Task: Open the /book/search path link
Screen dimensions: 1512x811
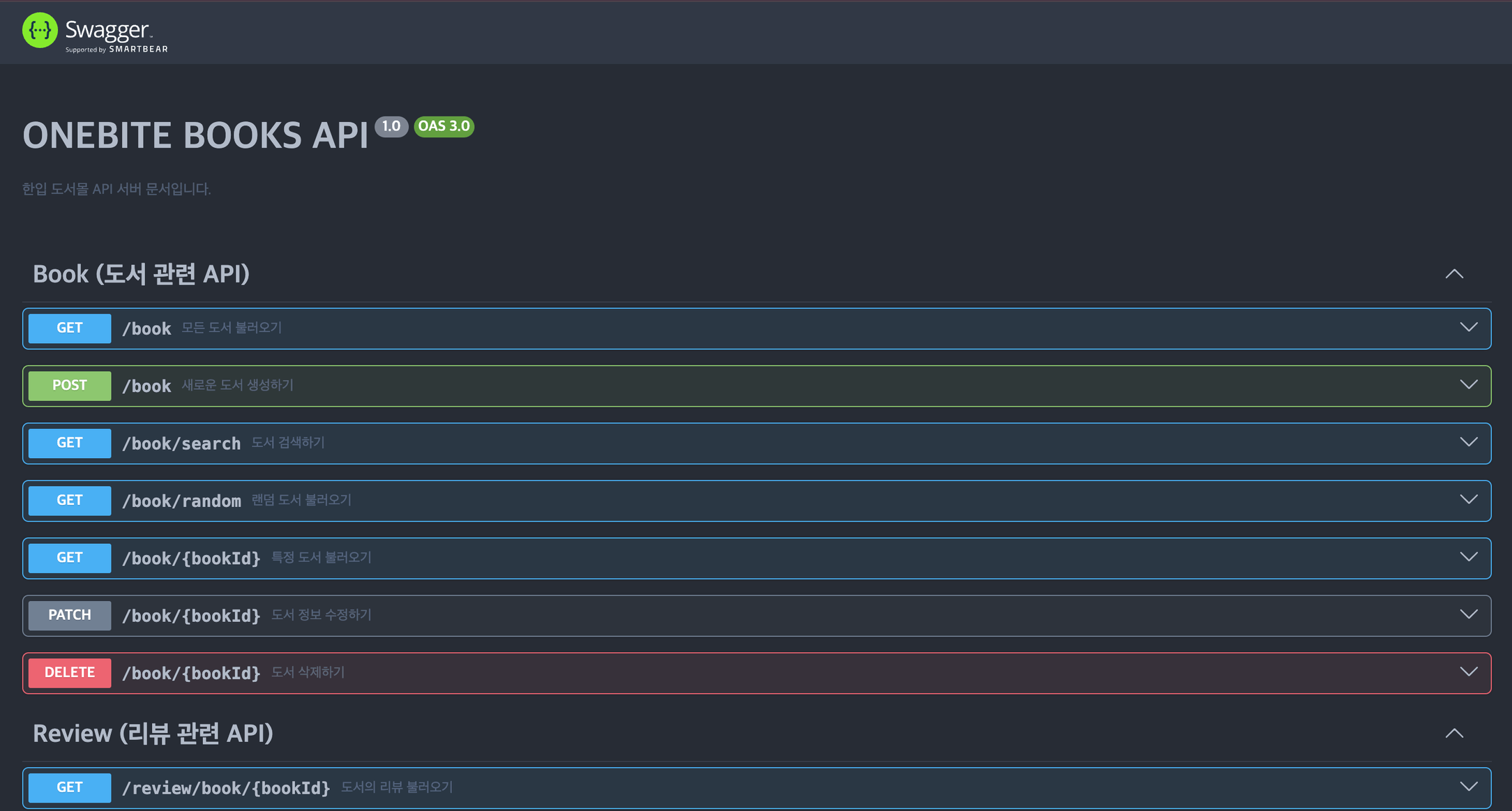Action: [x=181, y=444]
